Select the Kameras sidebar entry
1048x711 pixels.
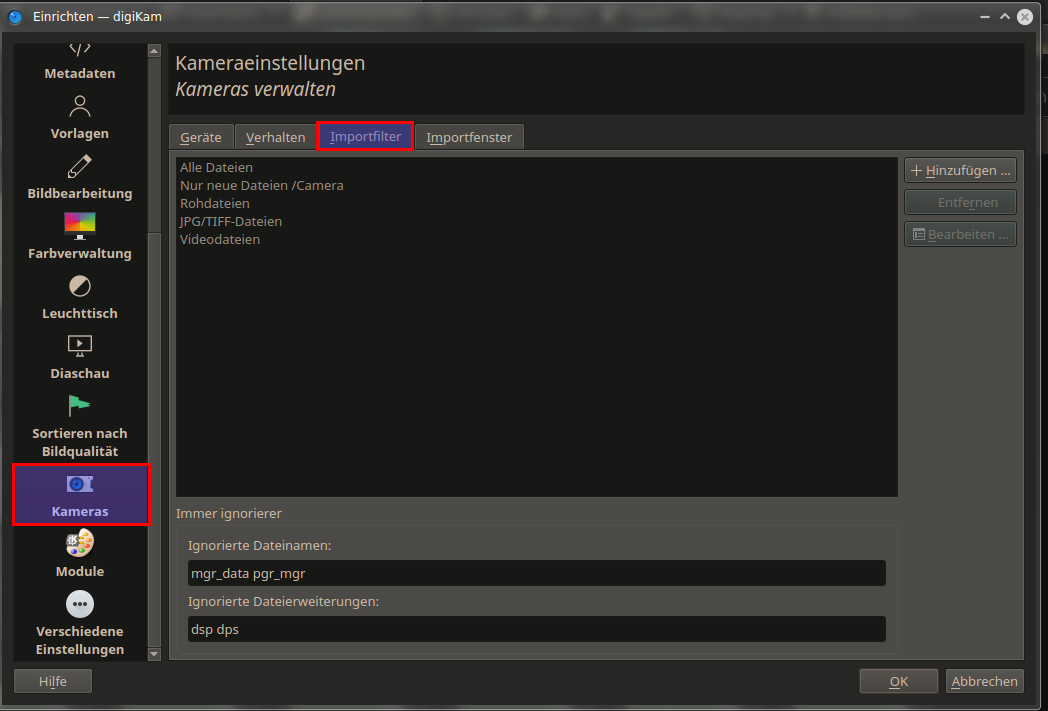[80, 494]
